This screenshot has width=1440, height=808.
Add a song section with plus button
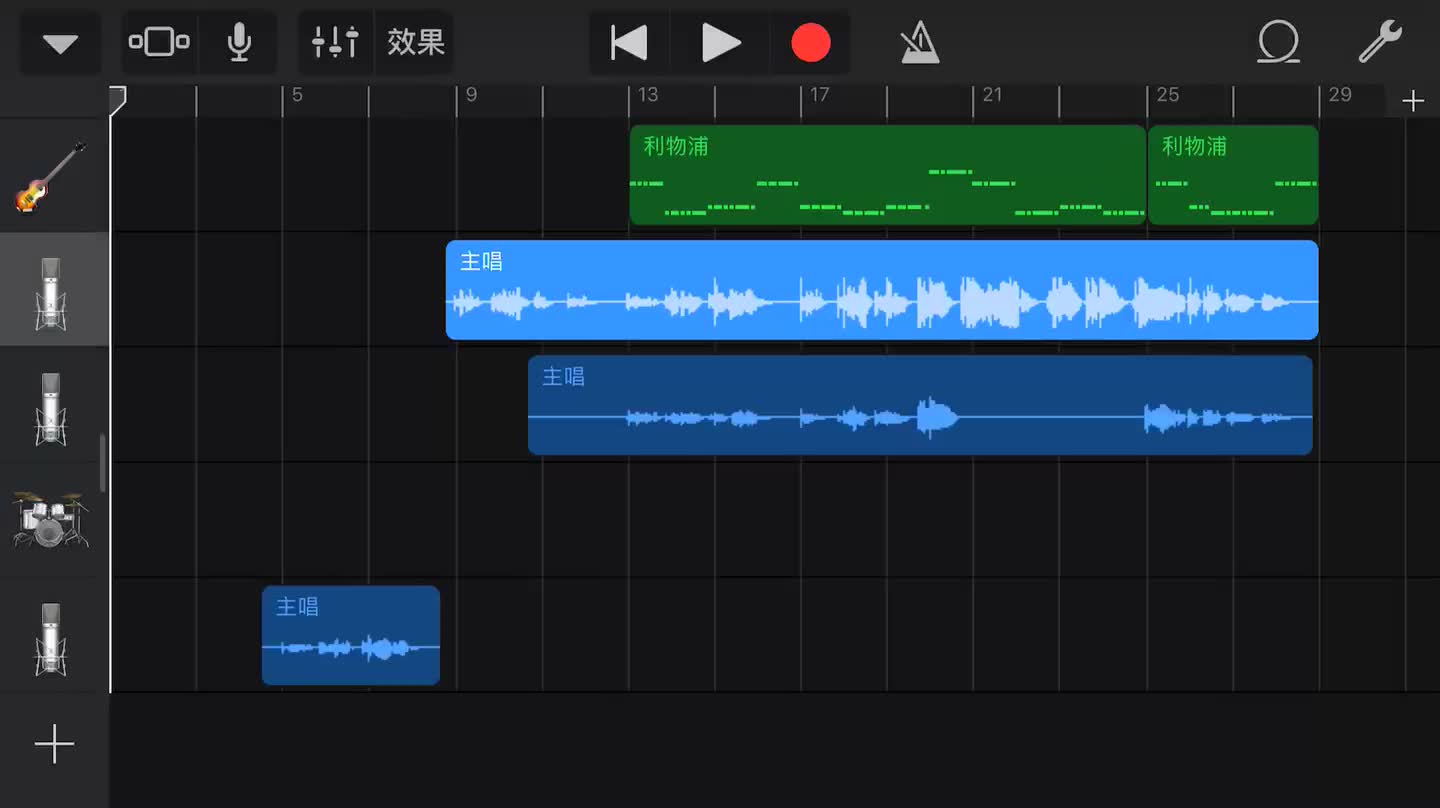(x=1412, y=100)
